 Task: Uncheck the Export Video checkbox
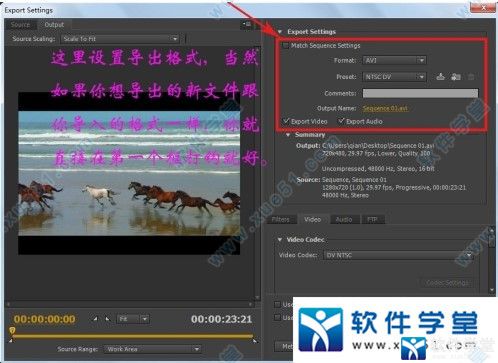coord(286,121)
